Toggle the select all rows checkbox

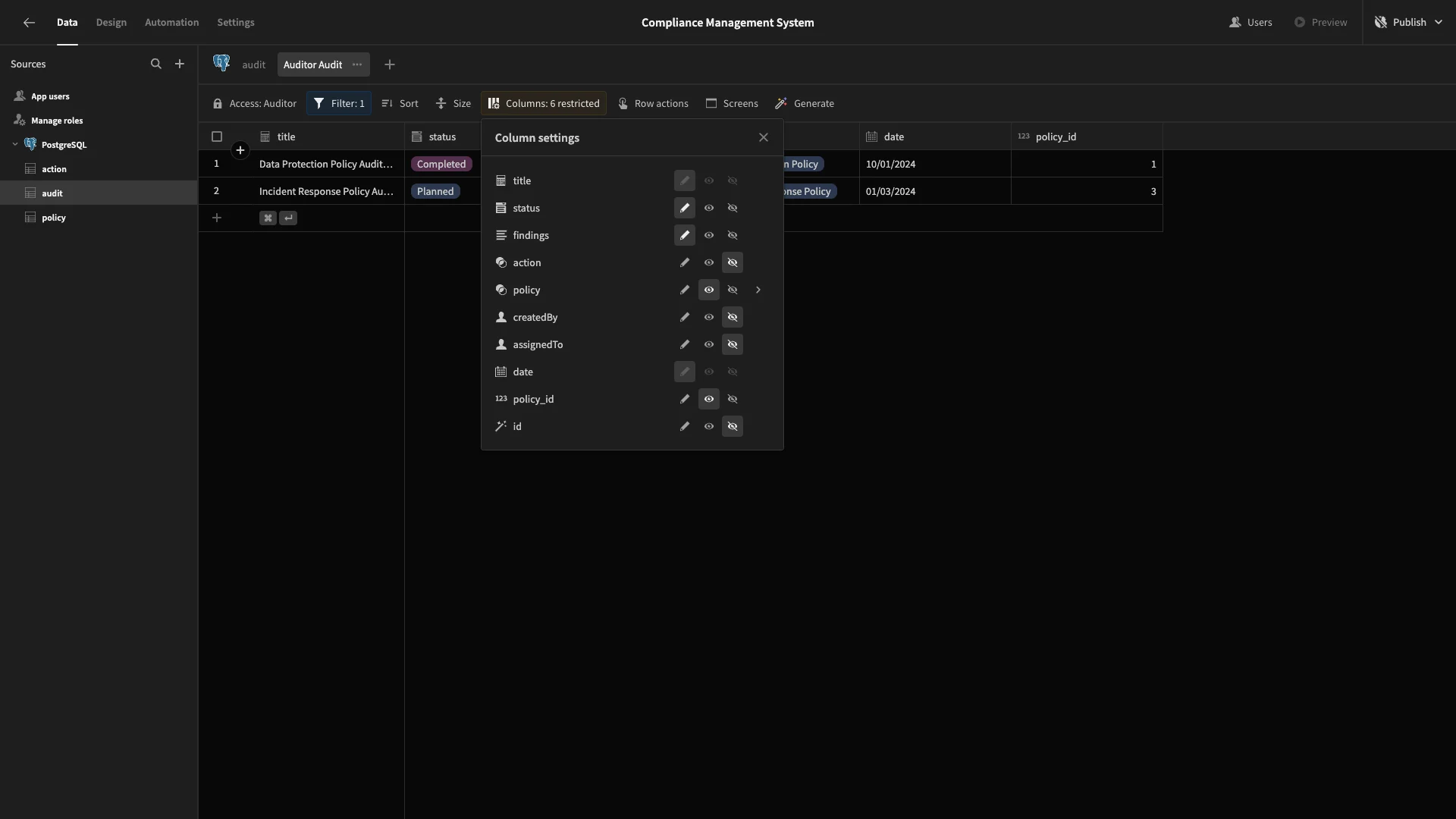pos(217,136)
